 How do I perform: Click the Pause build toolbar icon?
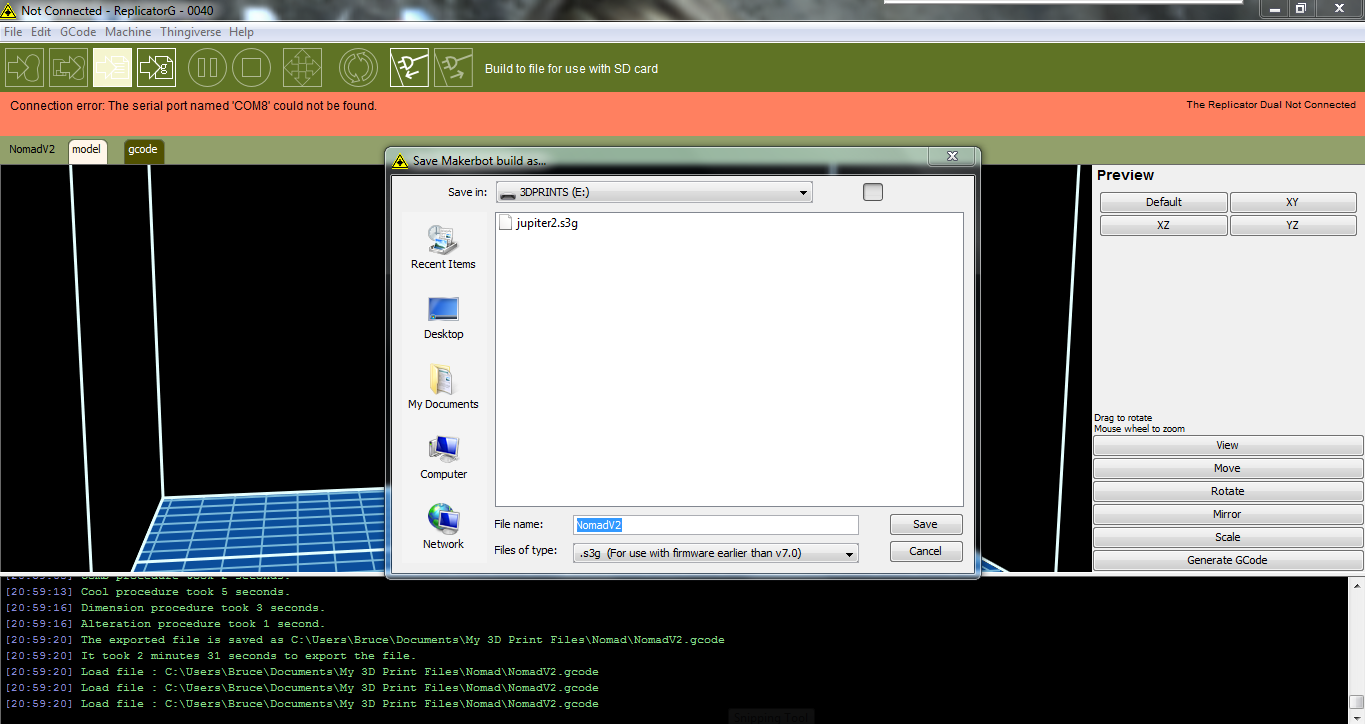pos(208,68)
